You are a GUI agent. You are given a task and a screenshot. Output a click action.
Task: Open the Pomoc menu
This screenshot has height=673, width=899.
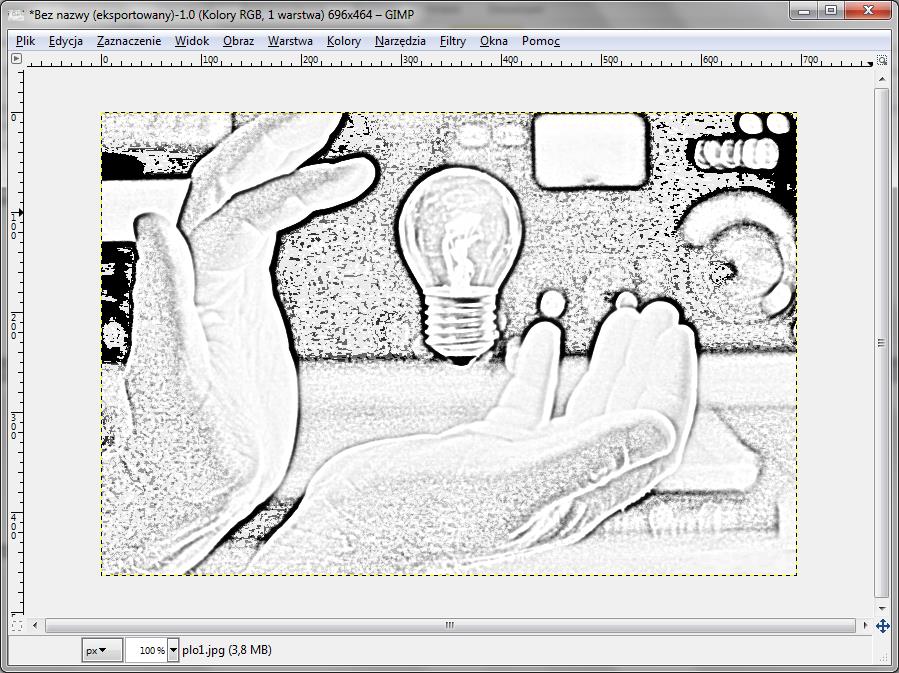[x=541, y=41]
